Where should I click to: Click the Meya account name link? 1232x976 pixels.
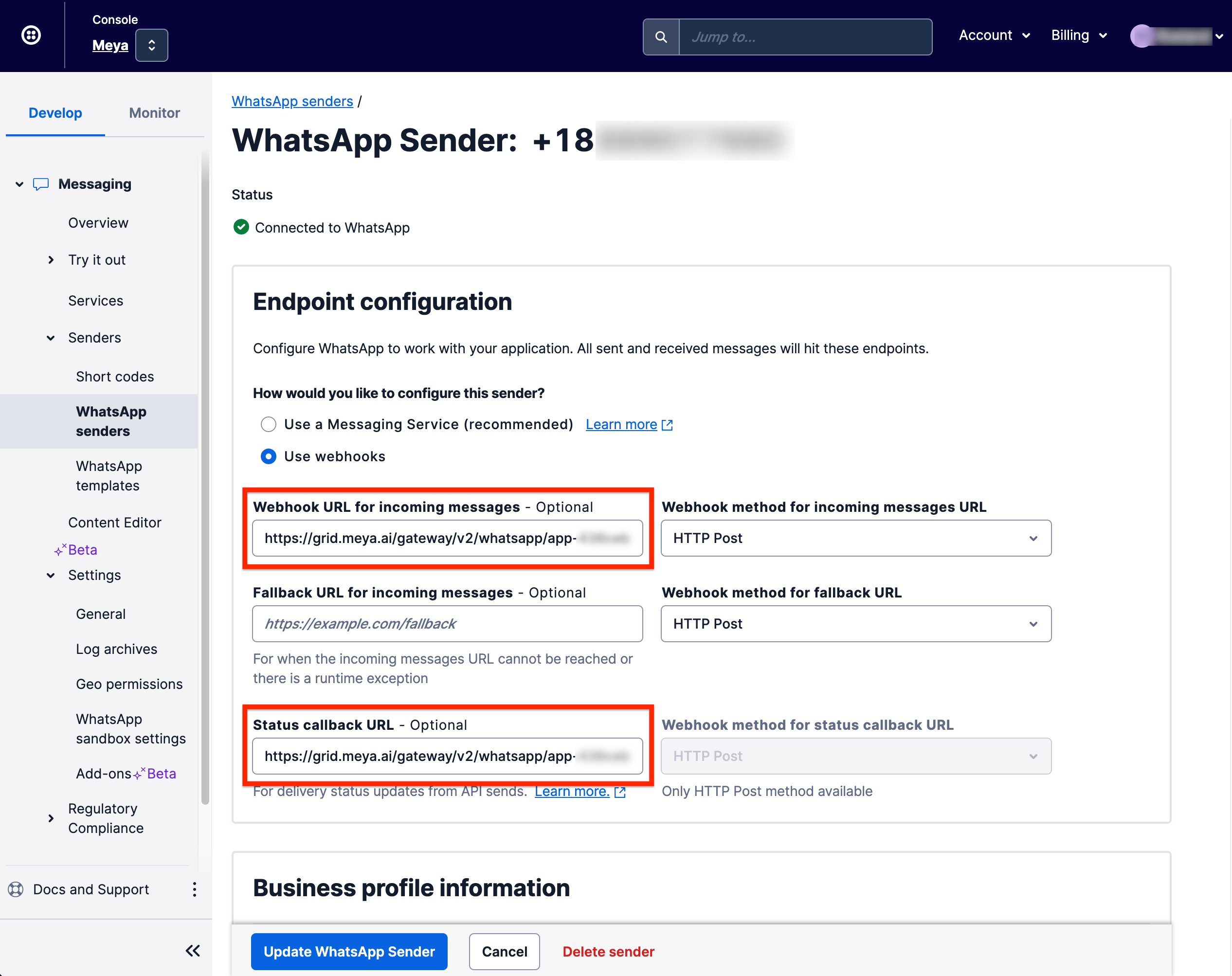click(x=110, y=45)
